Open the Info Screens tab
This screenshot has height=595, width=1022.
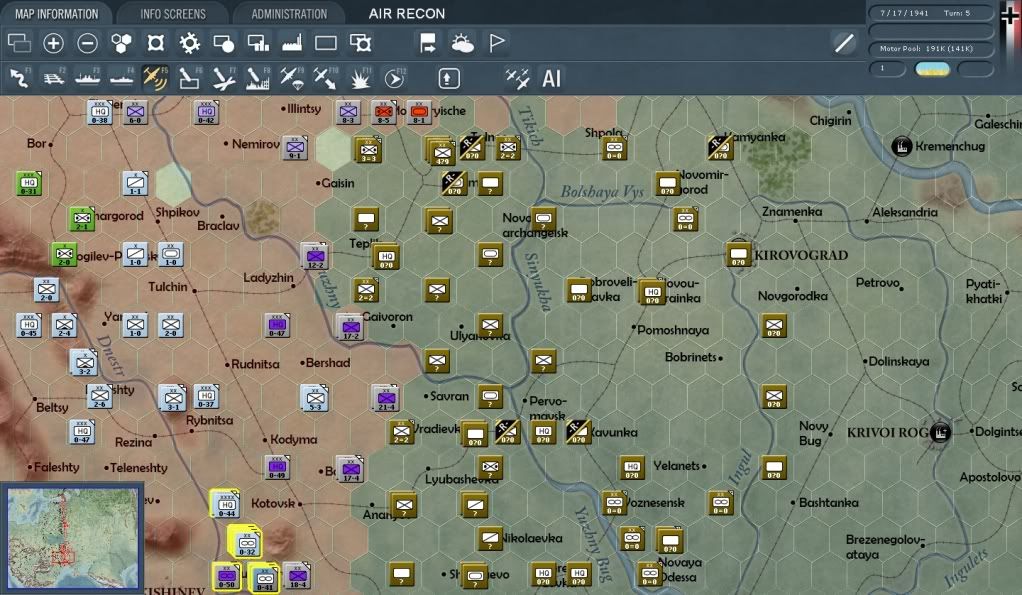point(173,14)
